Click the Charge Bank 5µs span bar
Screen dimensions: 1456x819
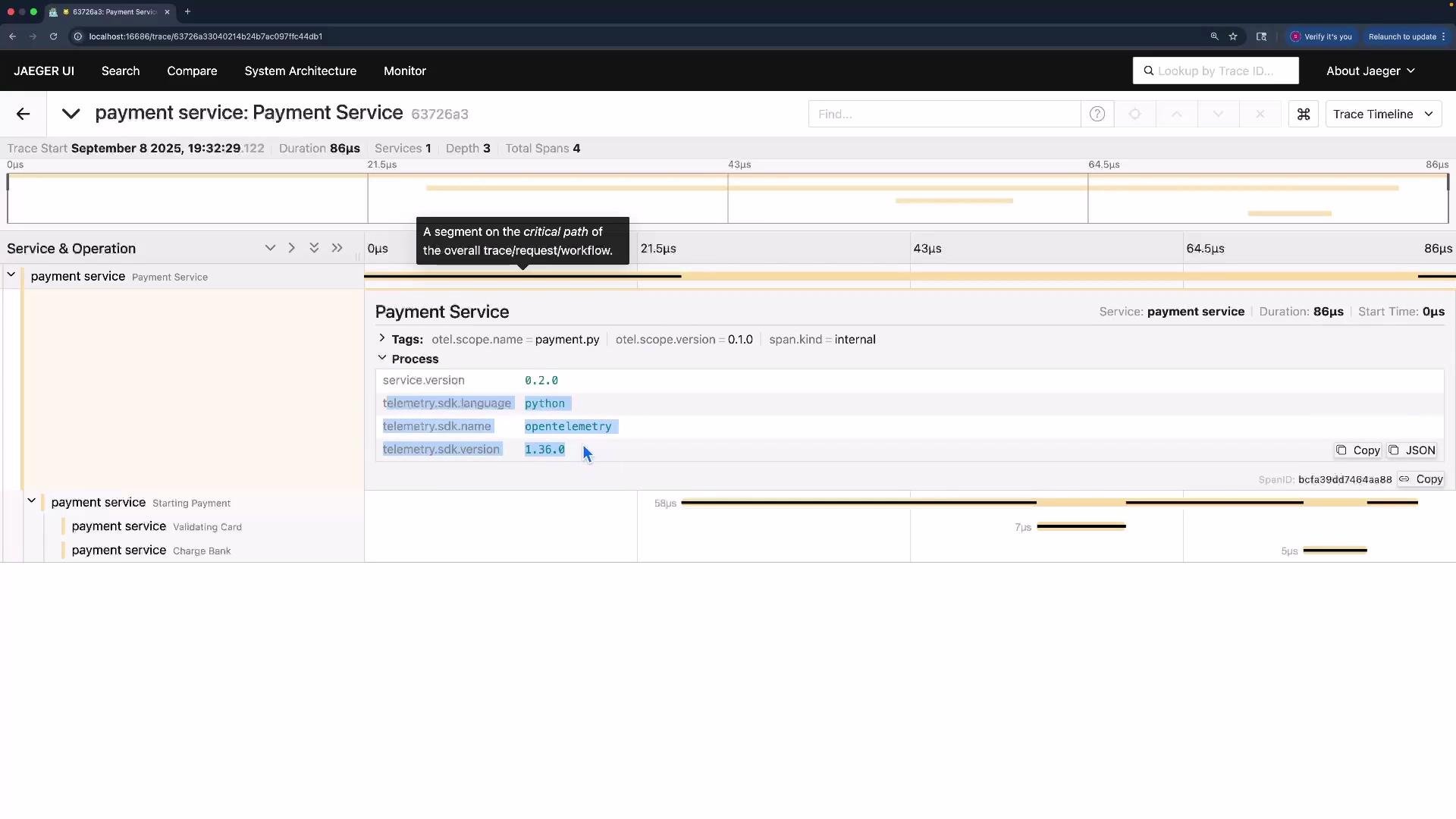[1335, 551]
